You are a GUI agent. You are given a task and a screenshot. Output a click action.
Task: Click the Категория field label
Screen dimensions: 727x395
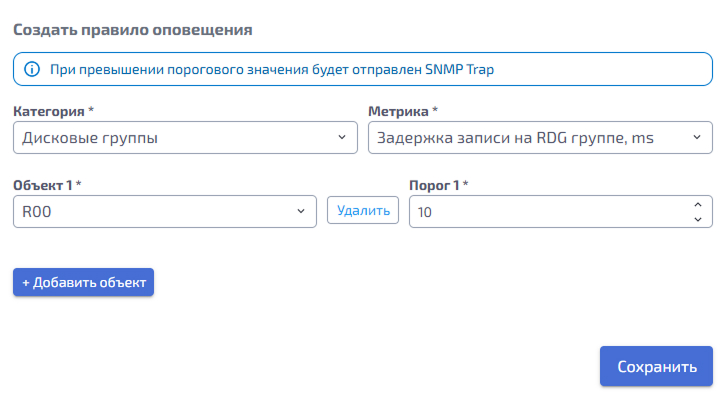click(x=53, y=111)
